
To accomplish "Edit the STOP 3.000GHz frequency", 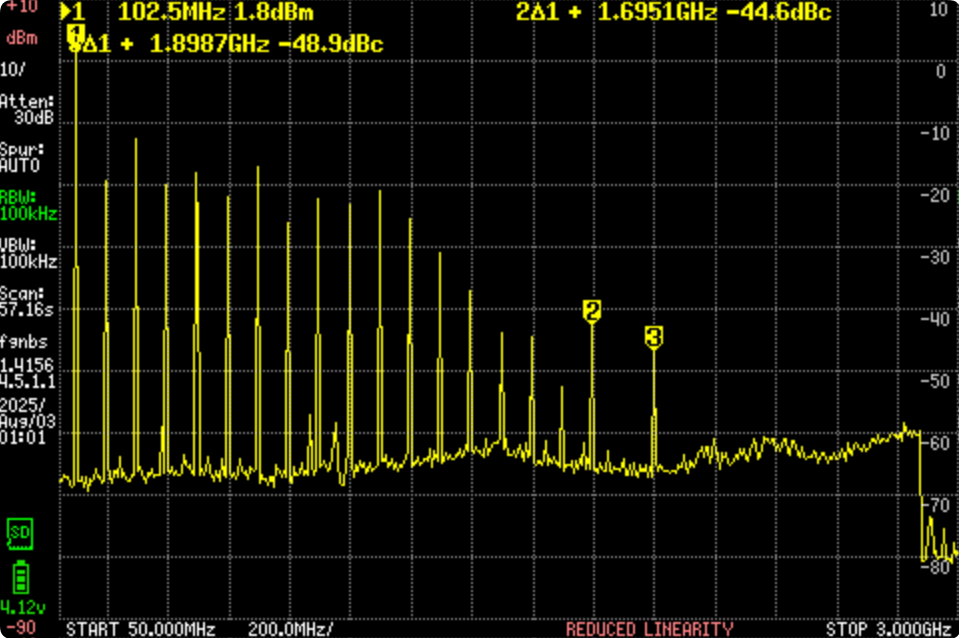I will (889, 629).
